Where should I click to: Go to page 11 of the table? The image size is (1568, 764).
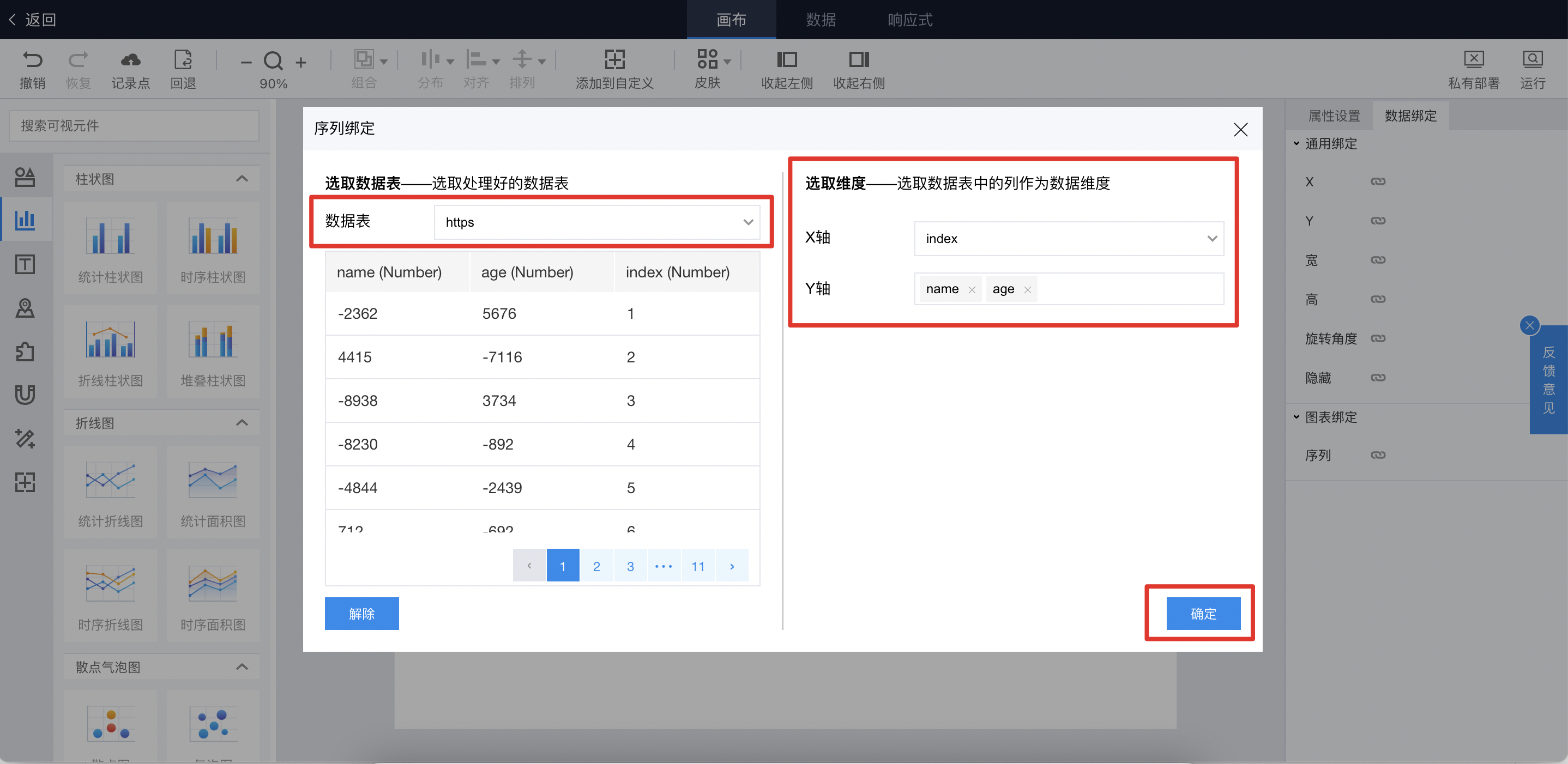(698, 566)
